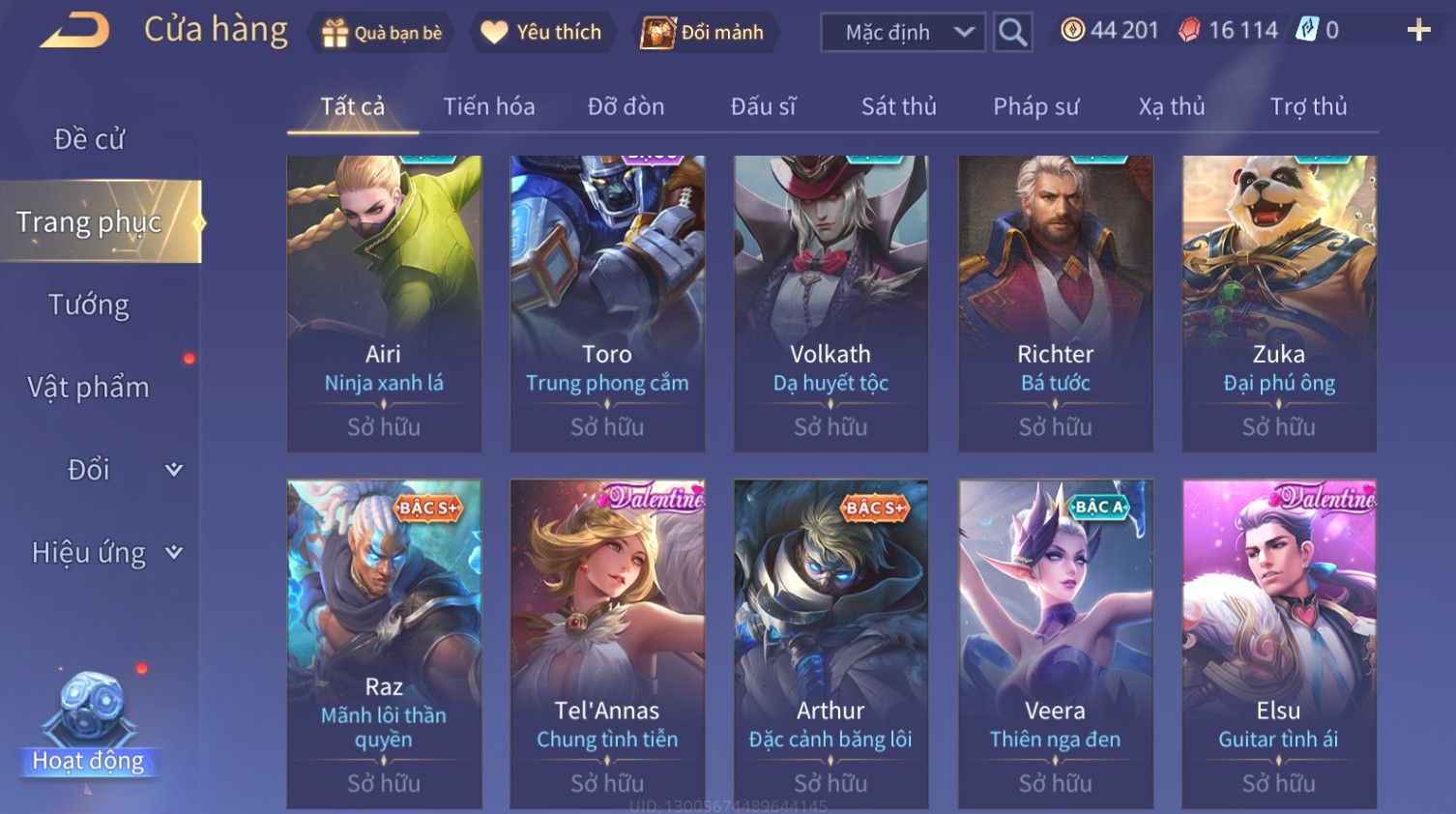
Task: Select the Tiến hóa filter tab
Action: pos(488,106)
